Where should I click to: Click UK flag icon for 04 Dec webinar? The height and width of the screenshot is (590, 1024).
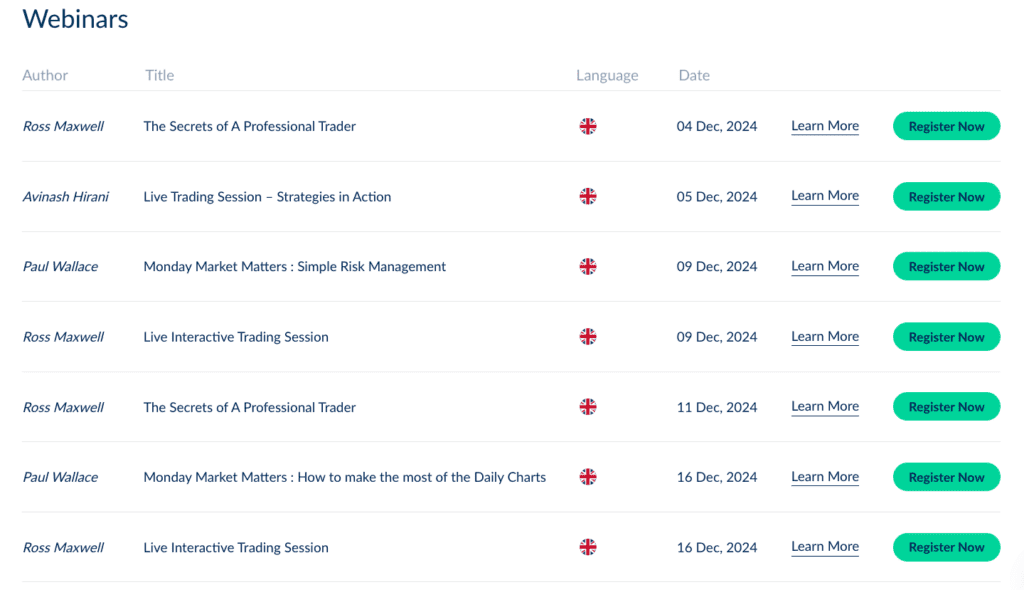tap(588, 126)
